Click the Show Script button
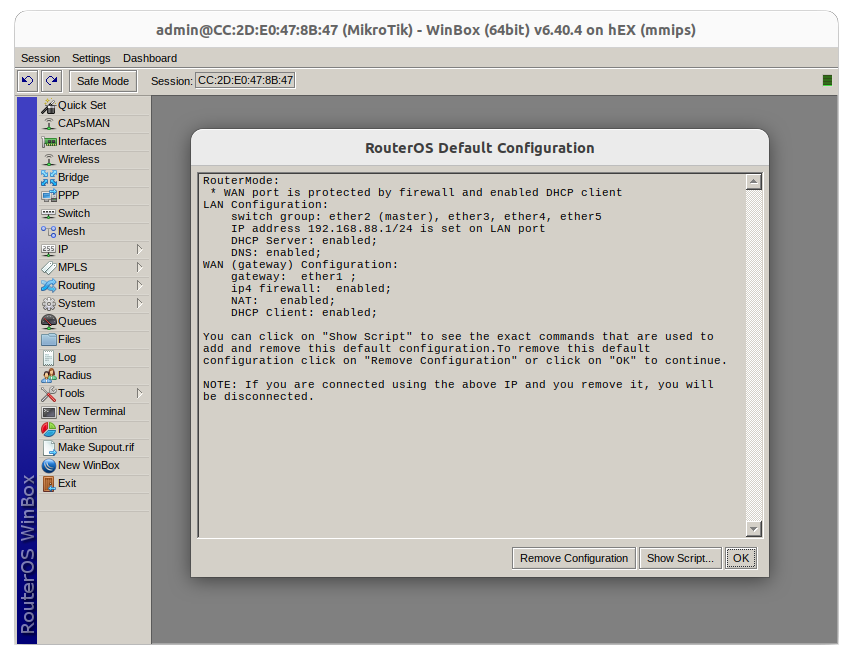 pyautogui.click(x=680, y=558)
